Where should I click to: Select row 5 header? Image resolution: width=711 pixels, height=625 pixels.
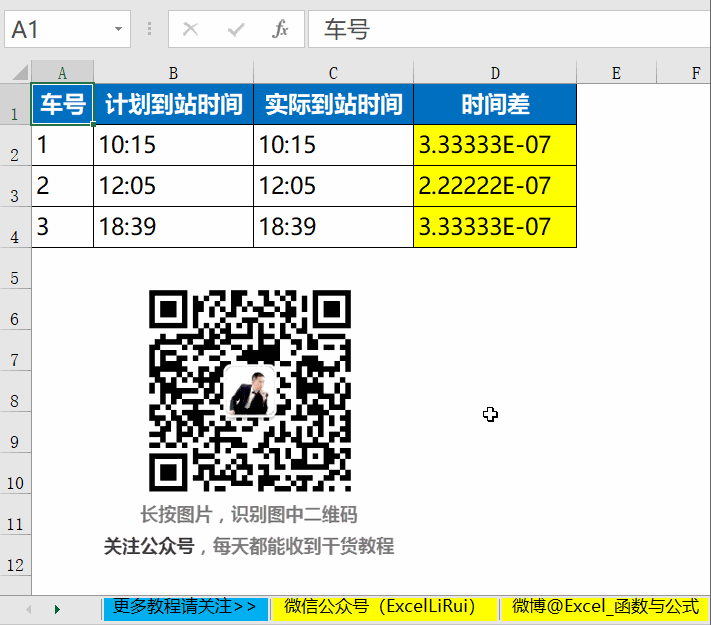[x=15, y=268]
